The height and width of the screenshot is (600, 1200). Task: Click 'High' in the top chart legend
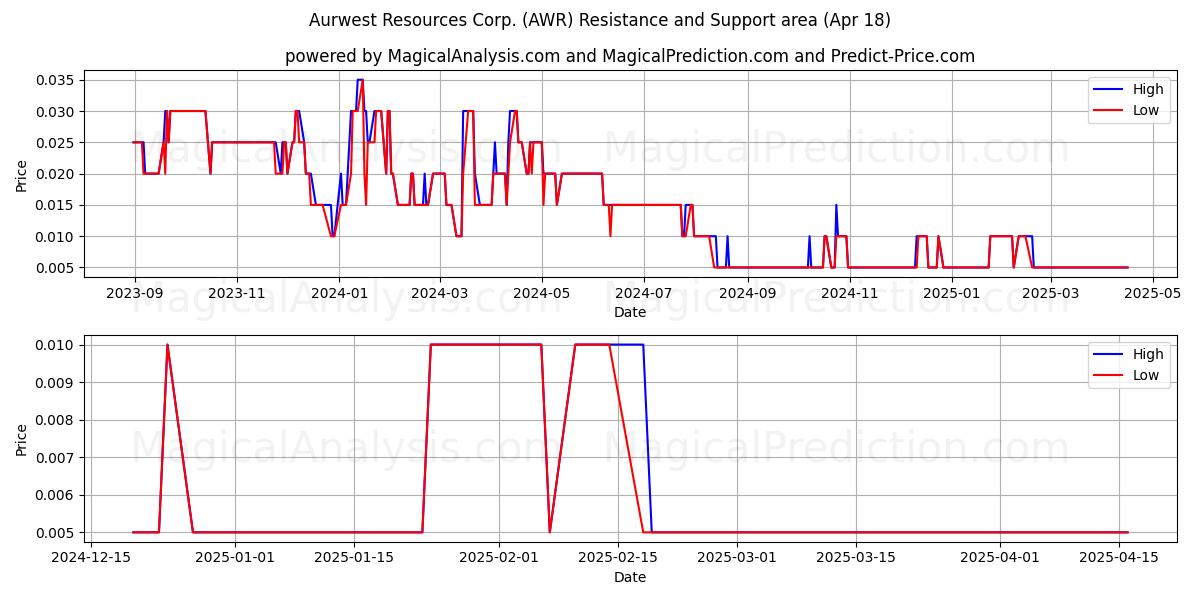1147,89
